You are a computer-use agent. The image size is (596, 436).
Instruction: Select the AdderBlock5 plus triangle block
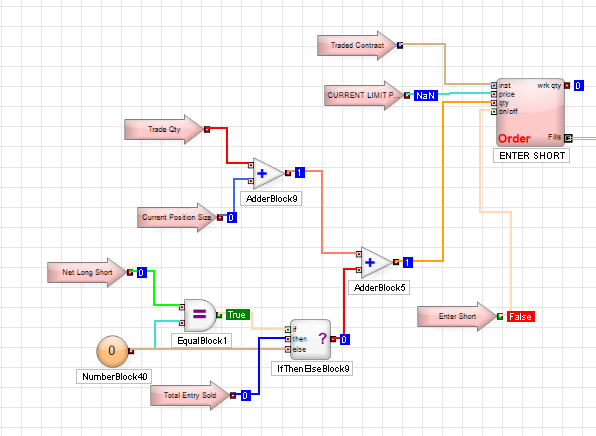(376, 262)
